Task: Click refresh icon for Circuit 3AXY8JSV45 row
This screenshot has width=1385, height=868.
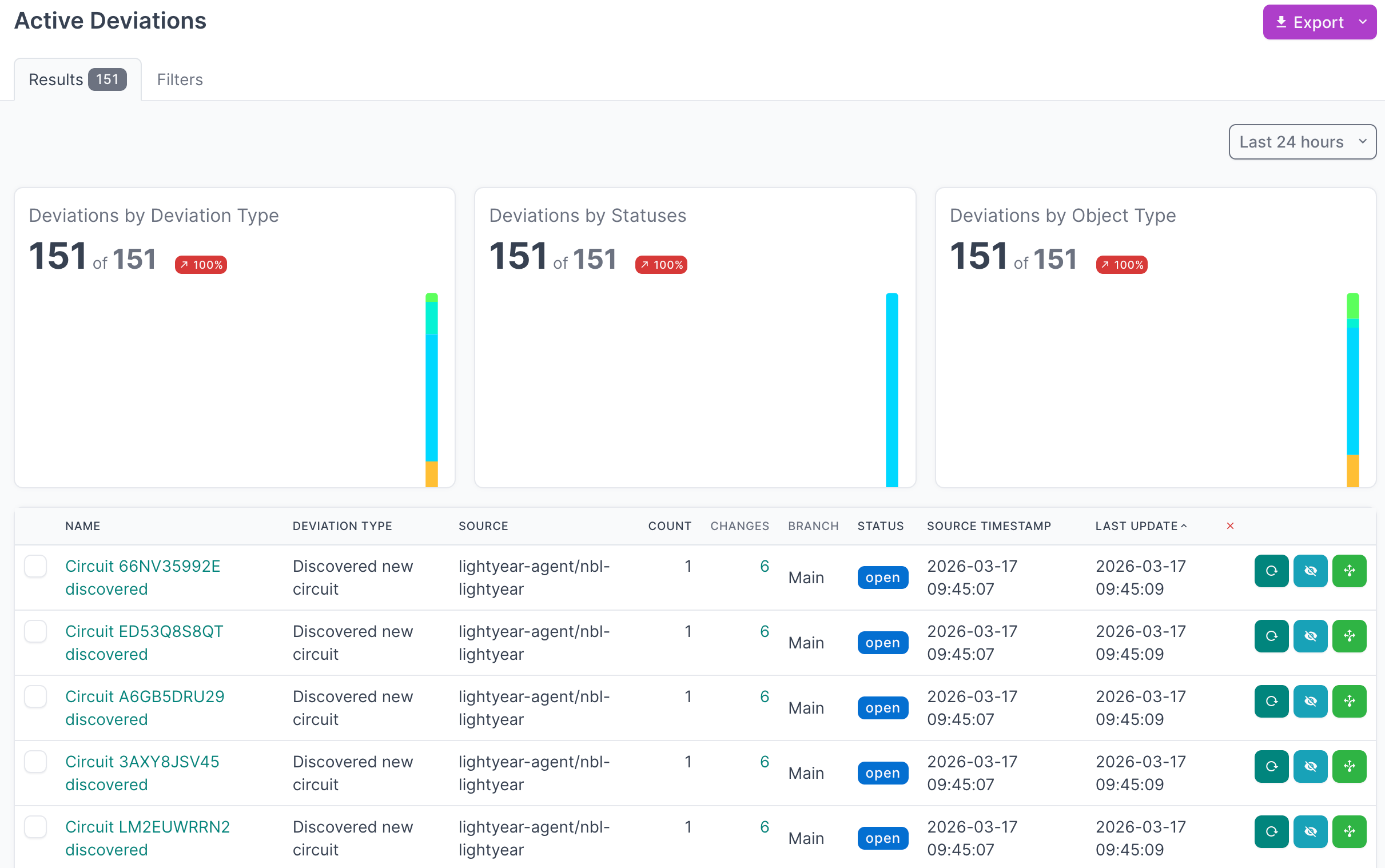Action: [1271, 766]
